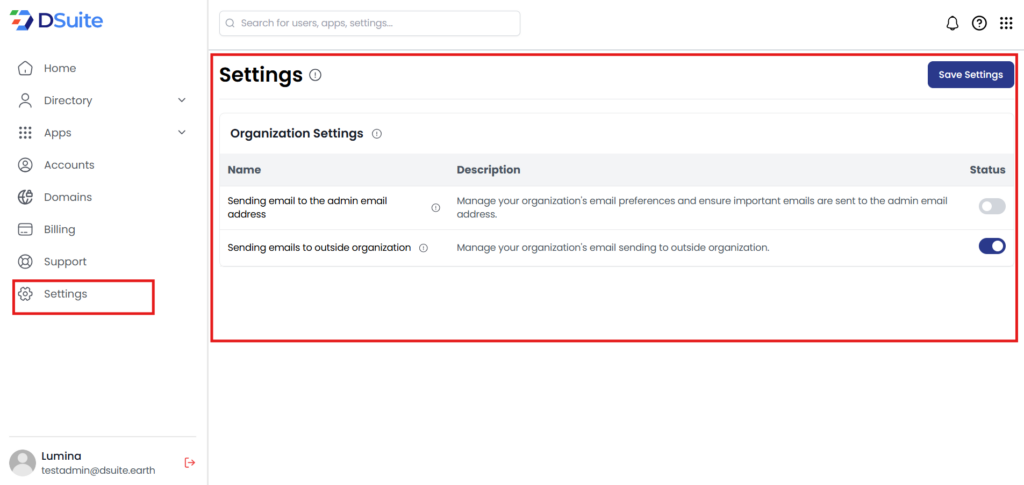The width and height of the screenshot is (1024, 485).
Task: Expand the Directory menu chevron
Action: 182,100
